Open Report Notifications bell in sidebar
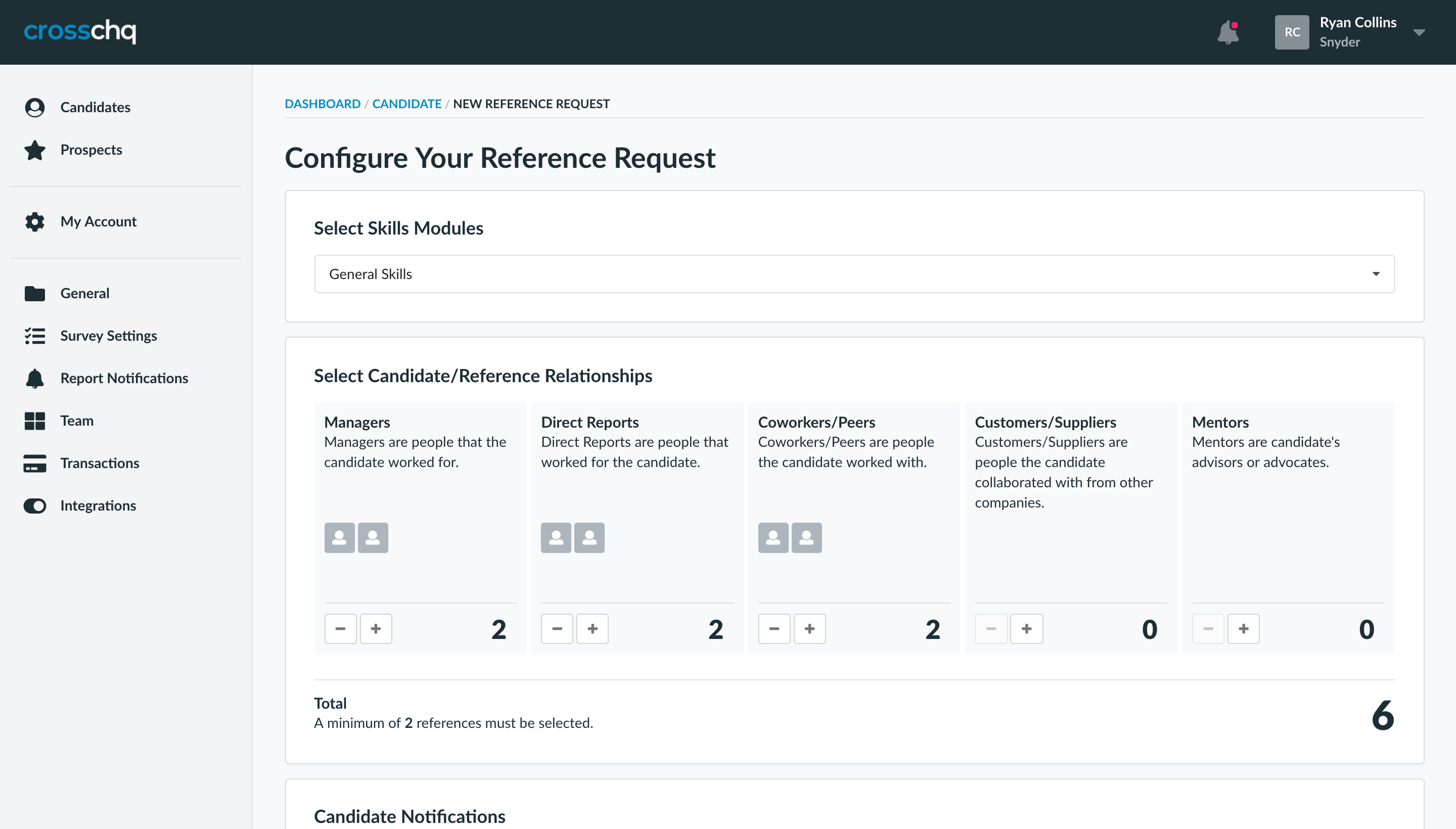1456x829 pixels. pyautogui.click(x=35, y=378)
